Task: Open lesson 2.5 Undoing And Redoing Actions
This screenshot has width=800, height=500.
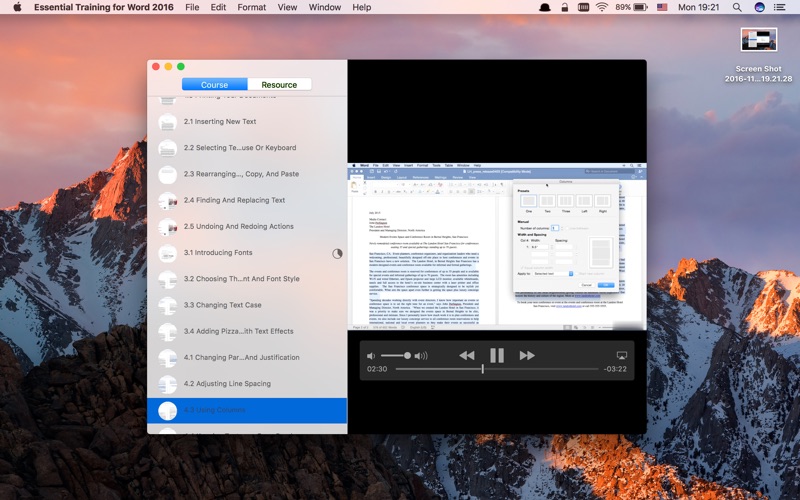Action: 247,227
